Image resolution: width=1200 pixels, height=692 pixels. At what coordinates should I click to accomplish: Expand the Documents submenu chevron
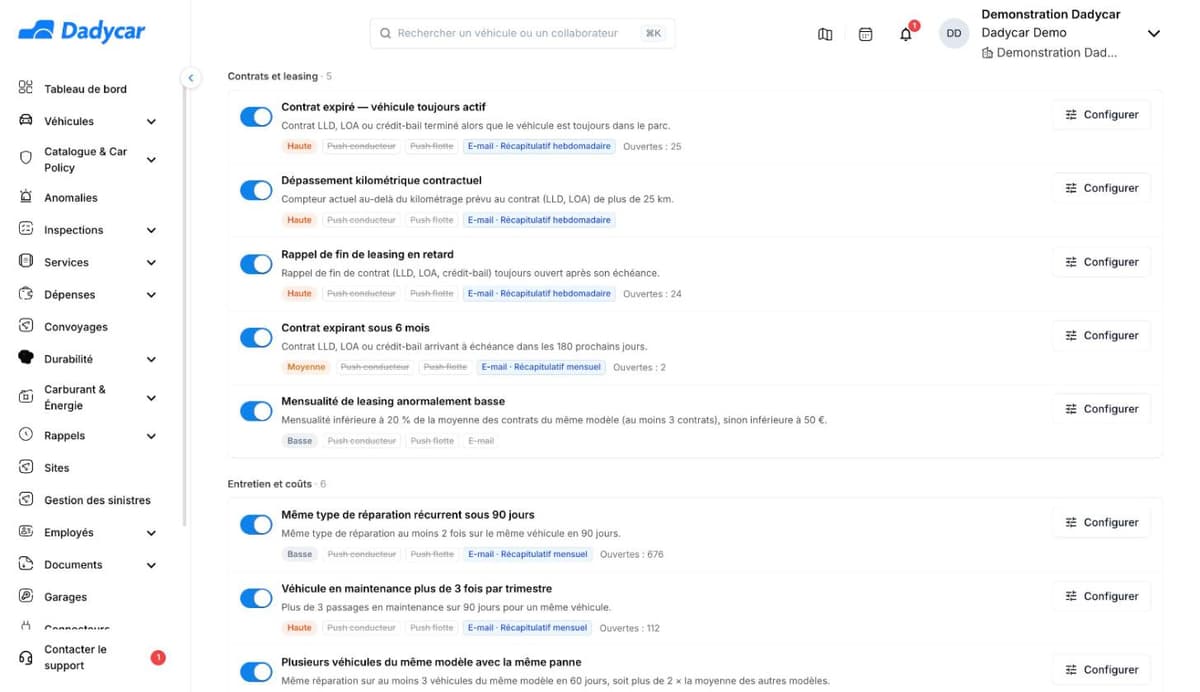tap(151, 565)
